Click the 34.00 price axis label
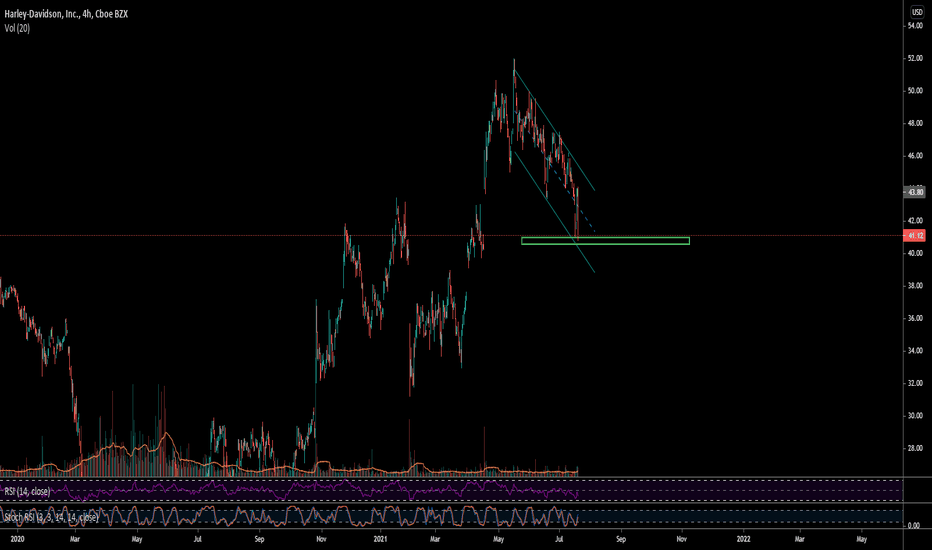Image resolution: width=932 pixels, height=550 pixels. point(915,351)
